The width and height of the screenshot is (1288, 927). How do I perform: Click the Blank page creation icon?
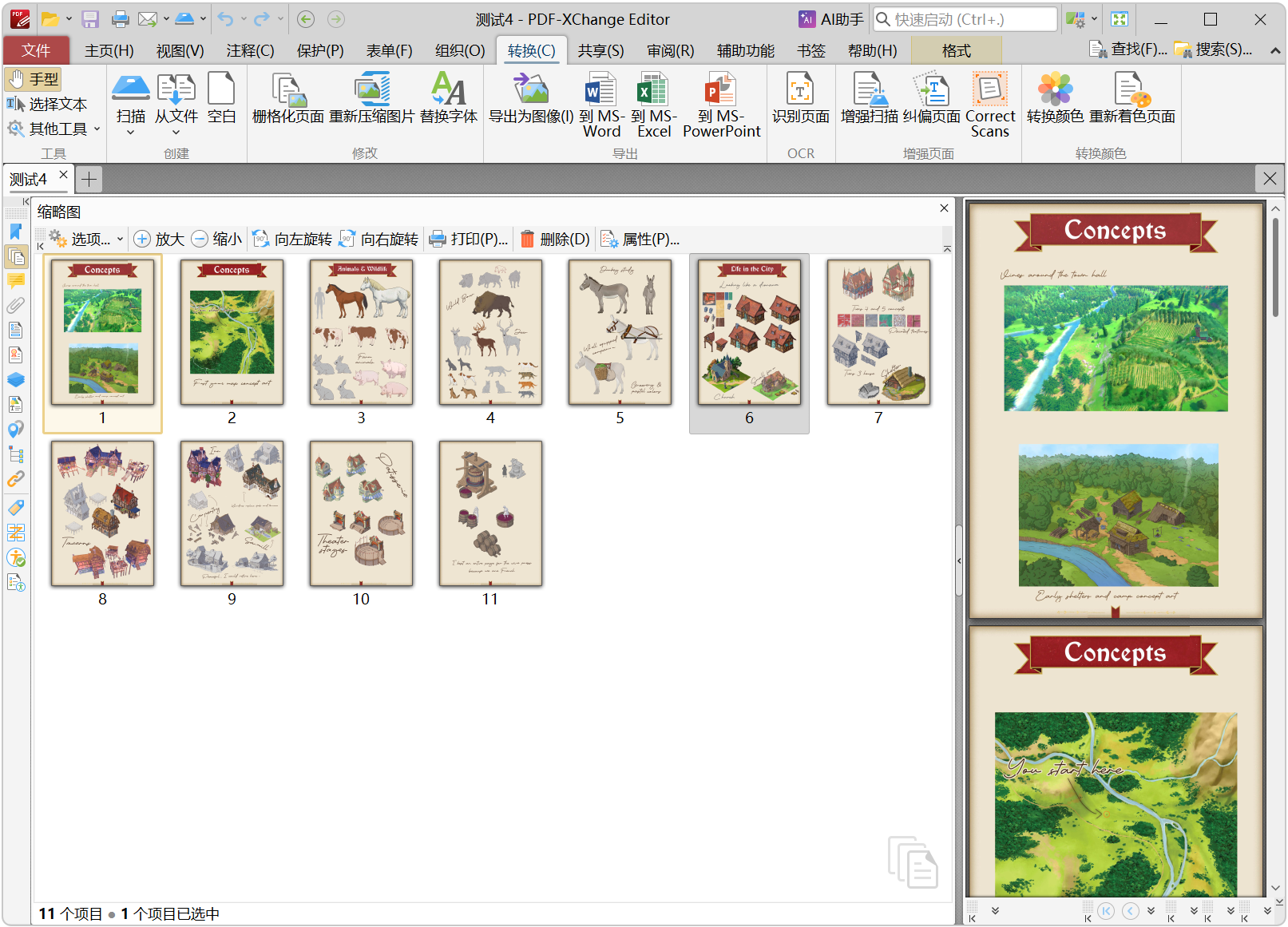point(221,97)
